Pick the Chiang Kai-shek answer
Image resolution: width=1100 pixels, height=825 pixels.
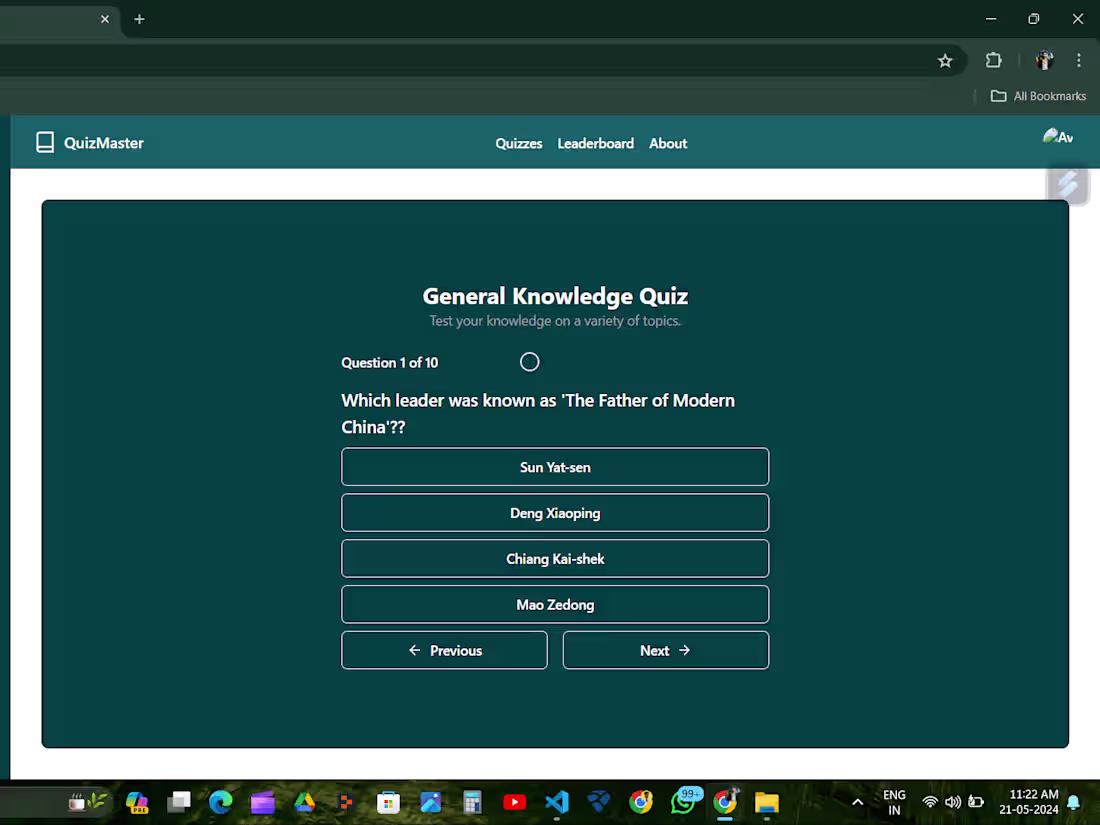point(555,559)
